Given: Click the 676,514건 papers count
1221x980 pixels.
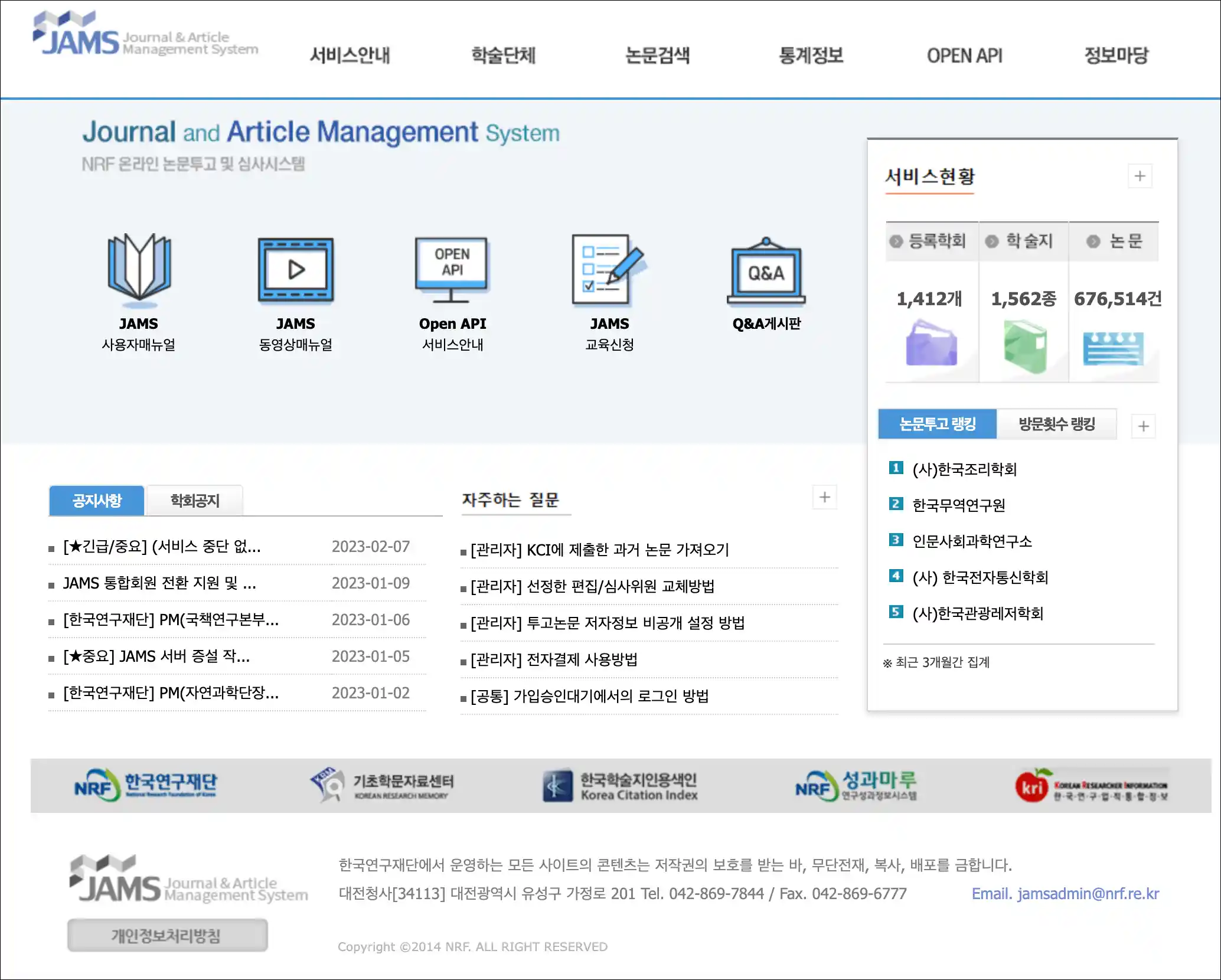Looking at the screenshot, I should click(x=1117, y=299).
